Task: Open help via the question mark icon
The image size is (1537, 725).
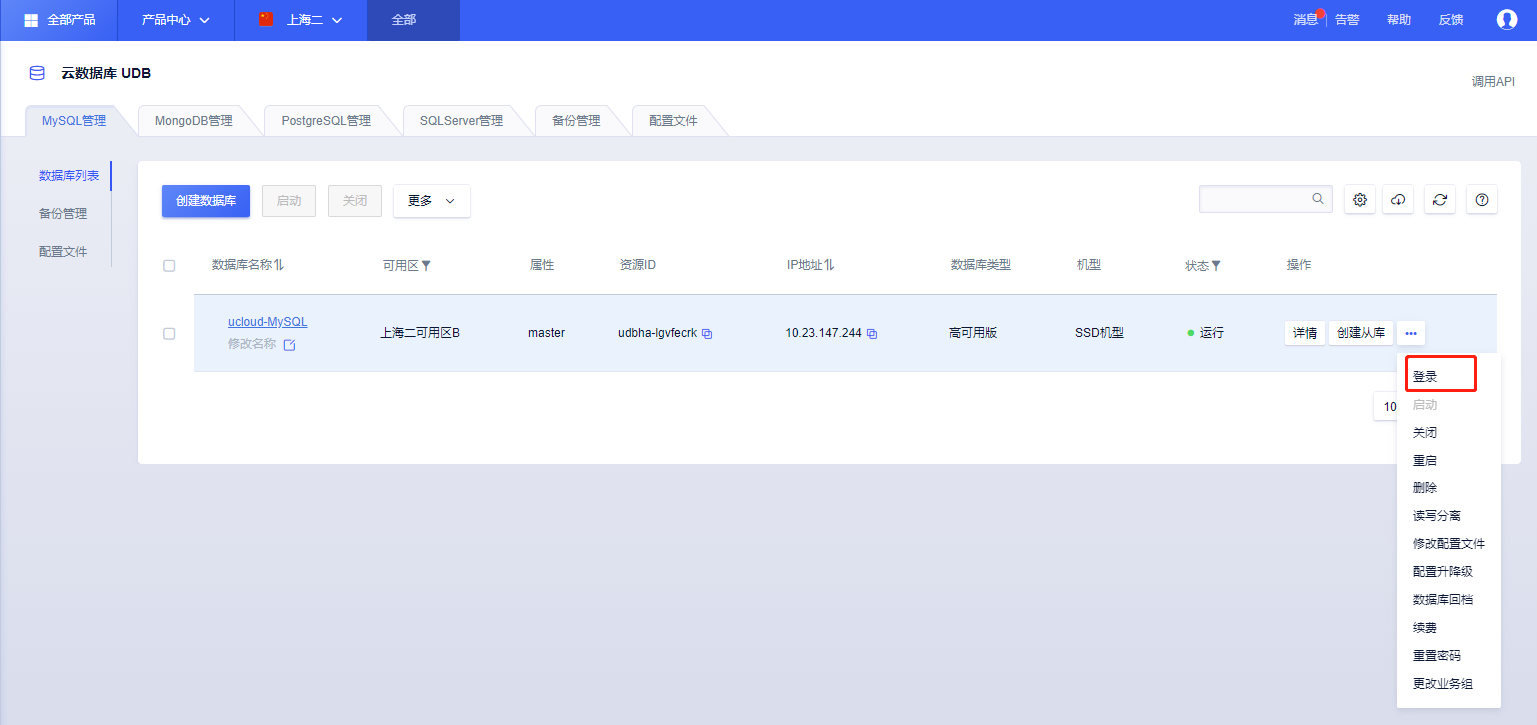Action: click(1482, 199)
